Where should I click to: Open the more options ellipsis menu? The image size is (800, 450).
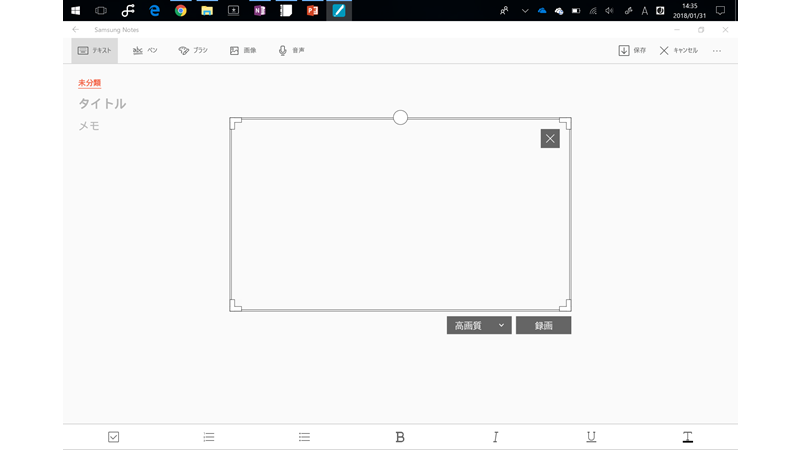tap(717, 51)
